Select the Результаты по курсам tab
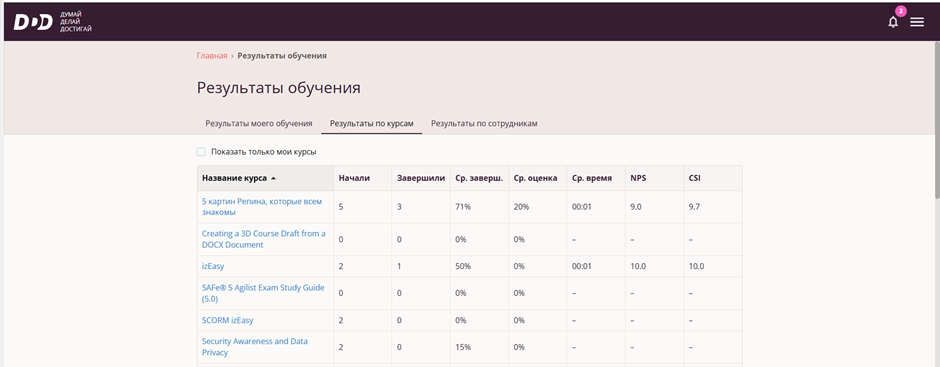The height and width of the screenshot is (367, 940). point(372,124)
